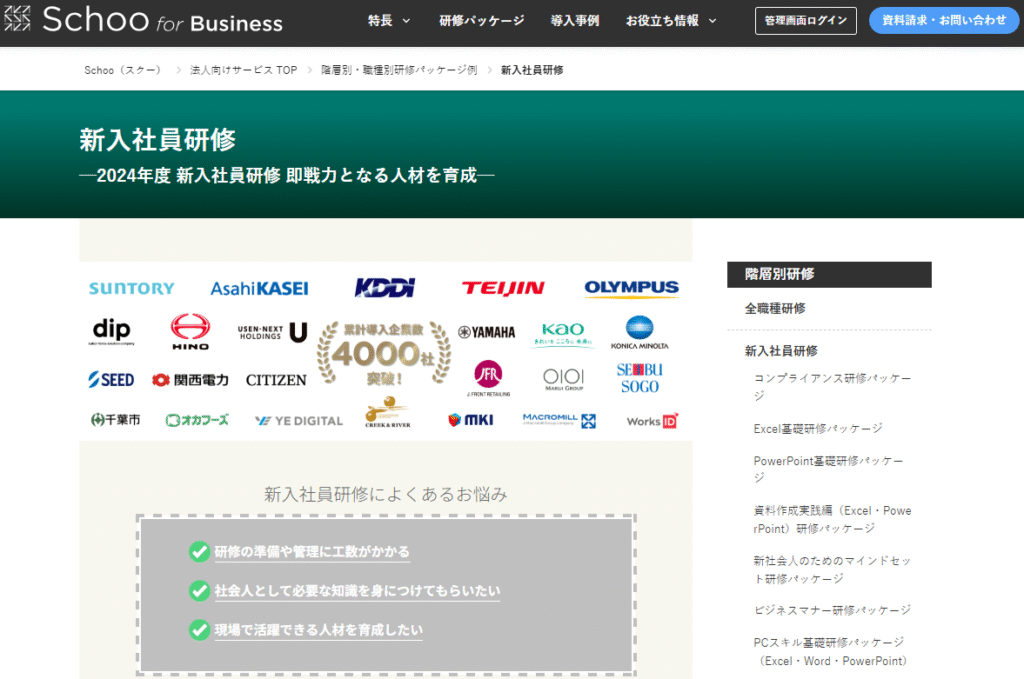The height and width of the screenshot is (679, 1024).
Task: Click the CITIZEN logo
Action: (x=276, y=380)
